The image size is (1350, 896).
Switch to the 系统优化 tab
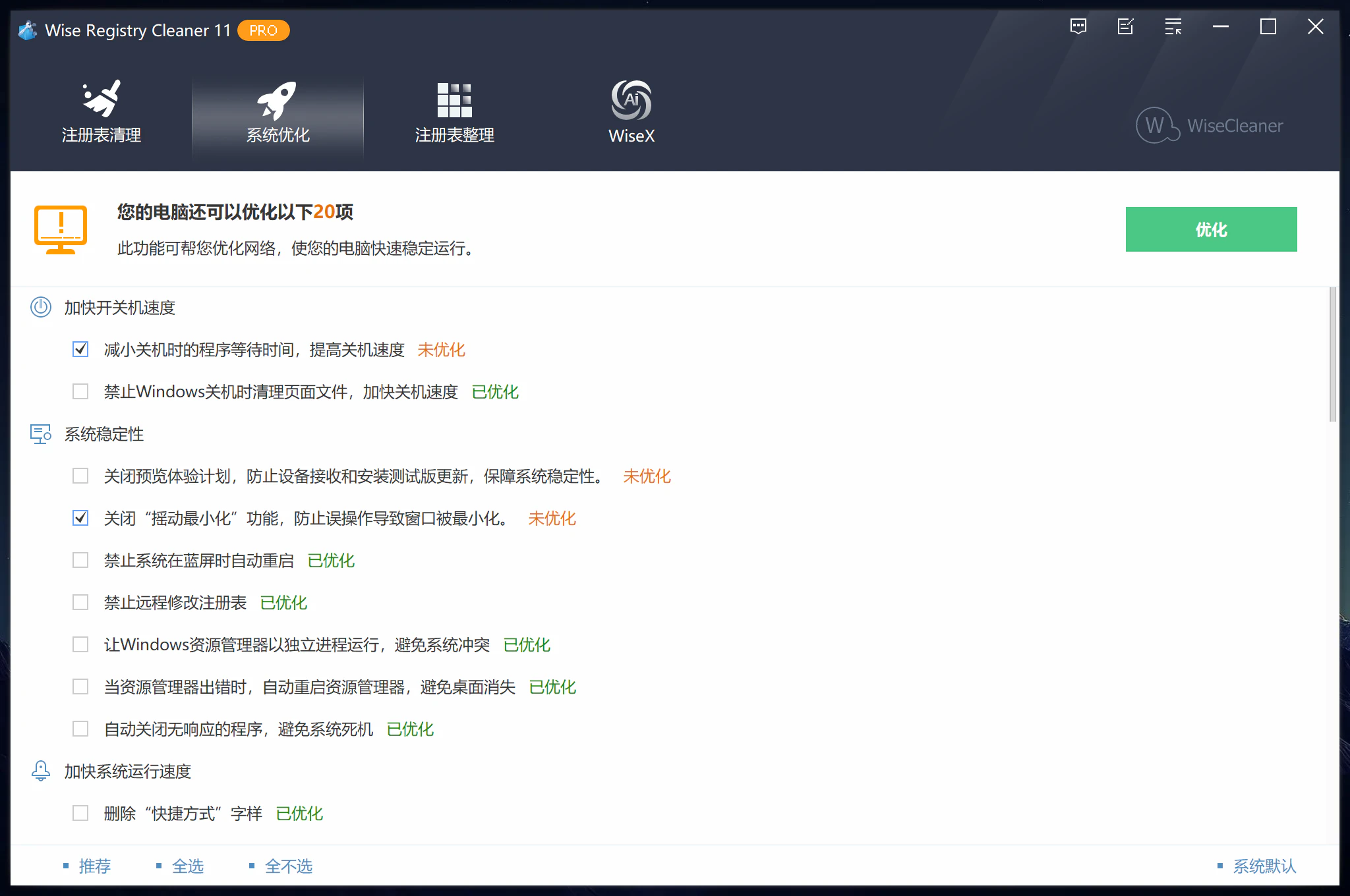[x=278, y=134]
